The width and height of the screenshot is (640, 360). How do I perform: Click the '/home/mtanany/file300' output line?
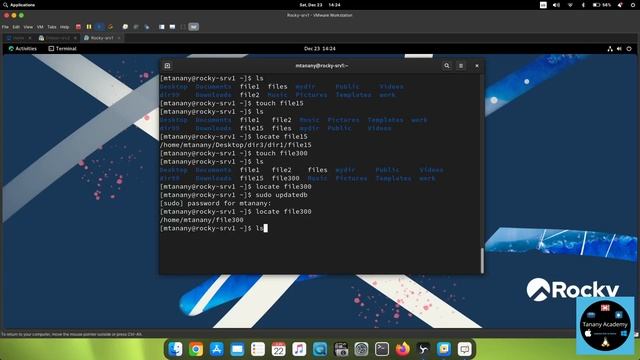tap(202, 220)
